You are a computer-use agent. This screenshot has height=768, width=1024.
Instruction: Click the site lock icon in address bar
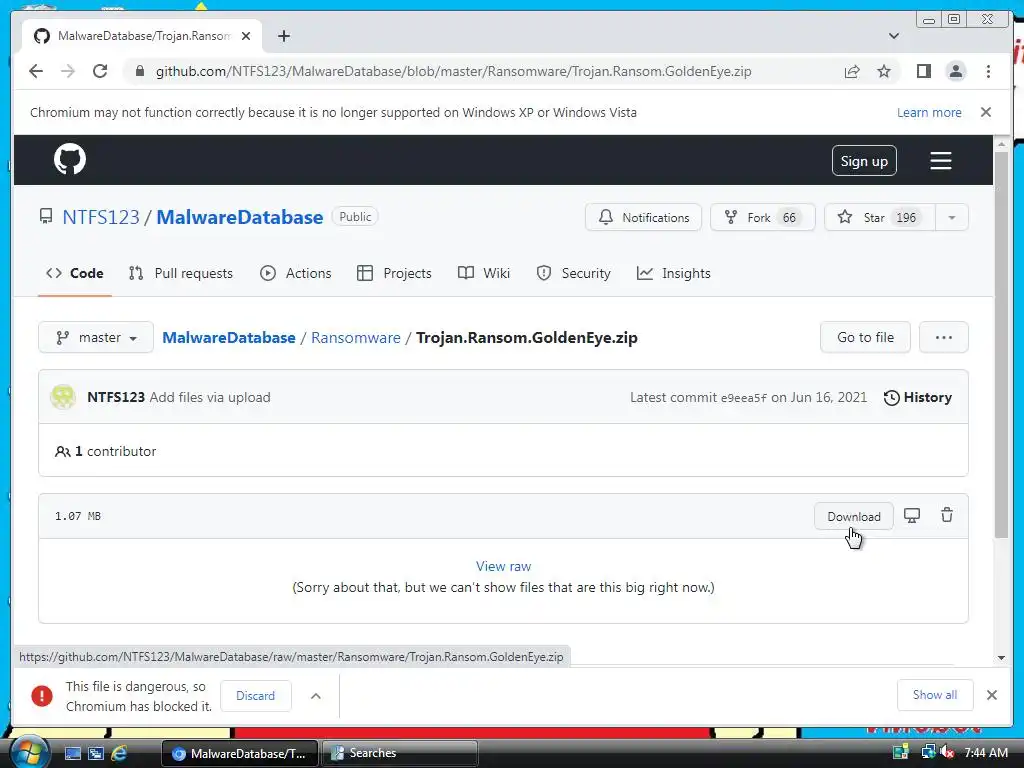coord(140,71)
